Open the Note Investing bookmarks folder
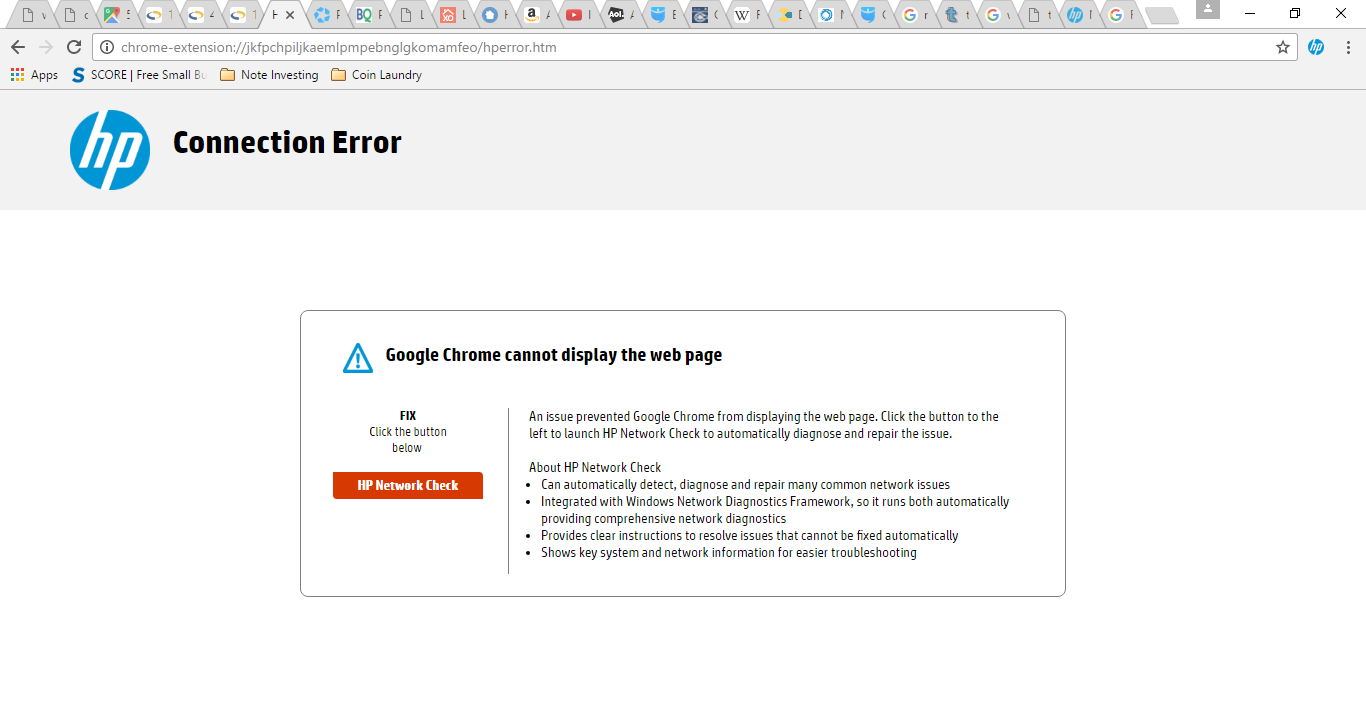 [x=269, y=75]
